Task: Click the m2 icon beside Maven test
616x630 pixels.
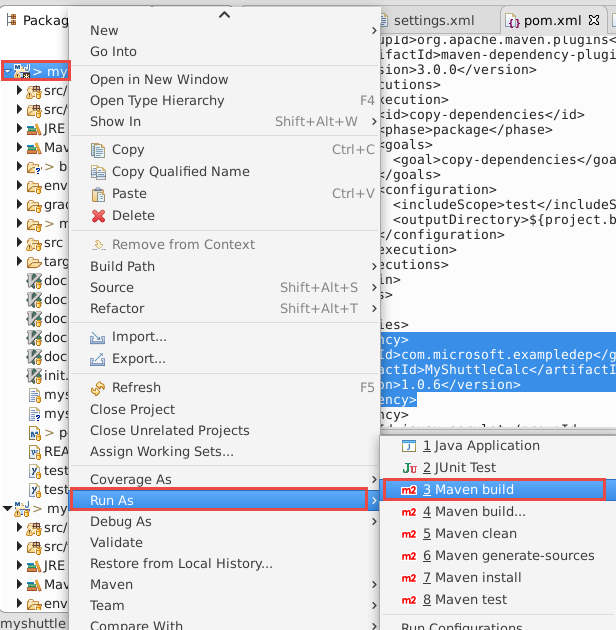Action: point(409,600)
